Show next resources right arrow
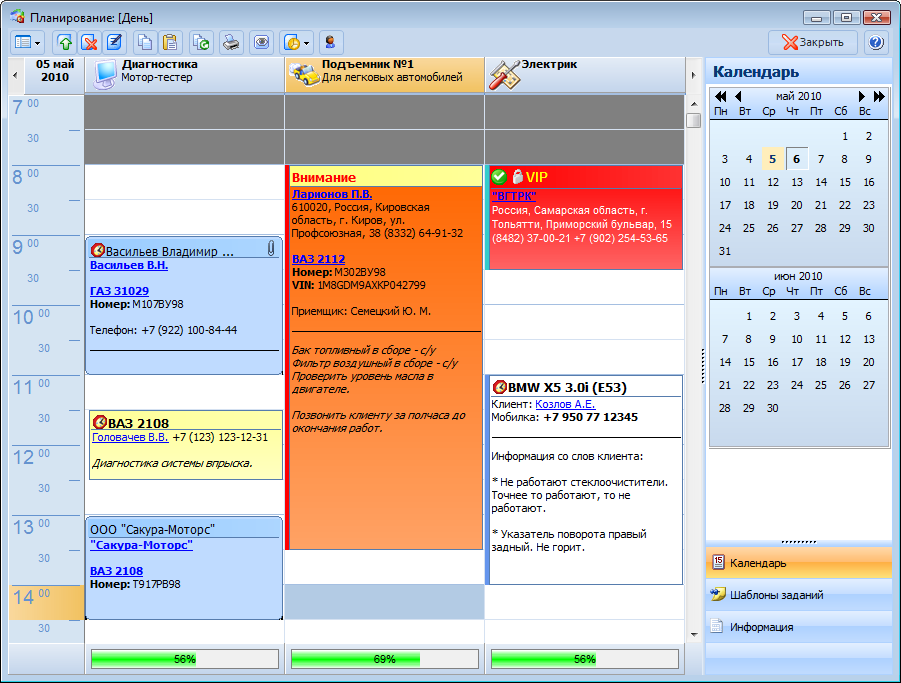The height and width of the screenshot is (683, 901). [694, 75]
